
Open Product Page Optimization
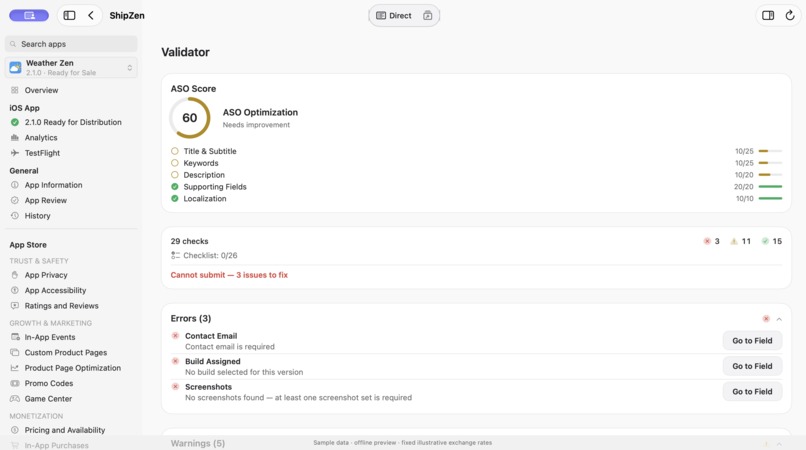click(x=72, y=368)
